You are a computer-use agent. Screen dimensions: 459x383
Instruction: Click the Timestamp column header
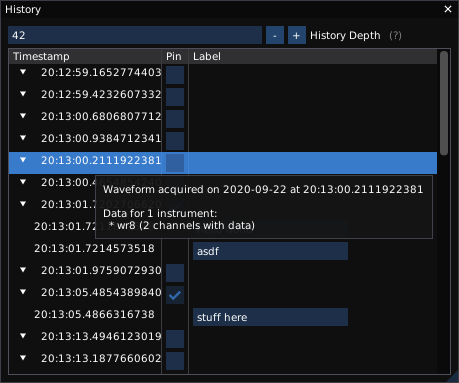tap(41, 56)
